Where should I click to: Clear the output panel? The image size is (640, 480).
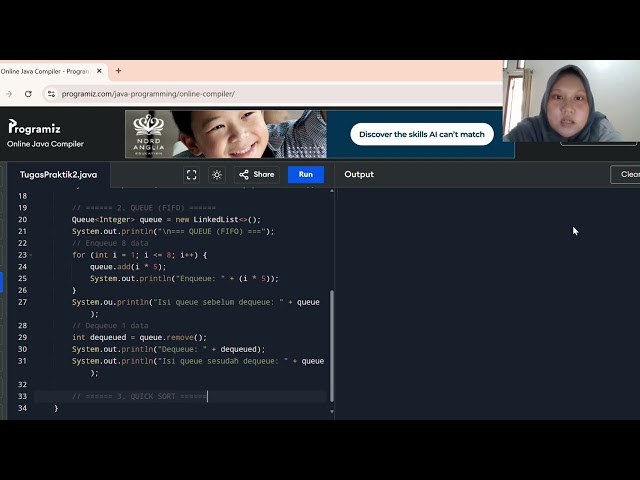625,174
